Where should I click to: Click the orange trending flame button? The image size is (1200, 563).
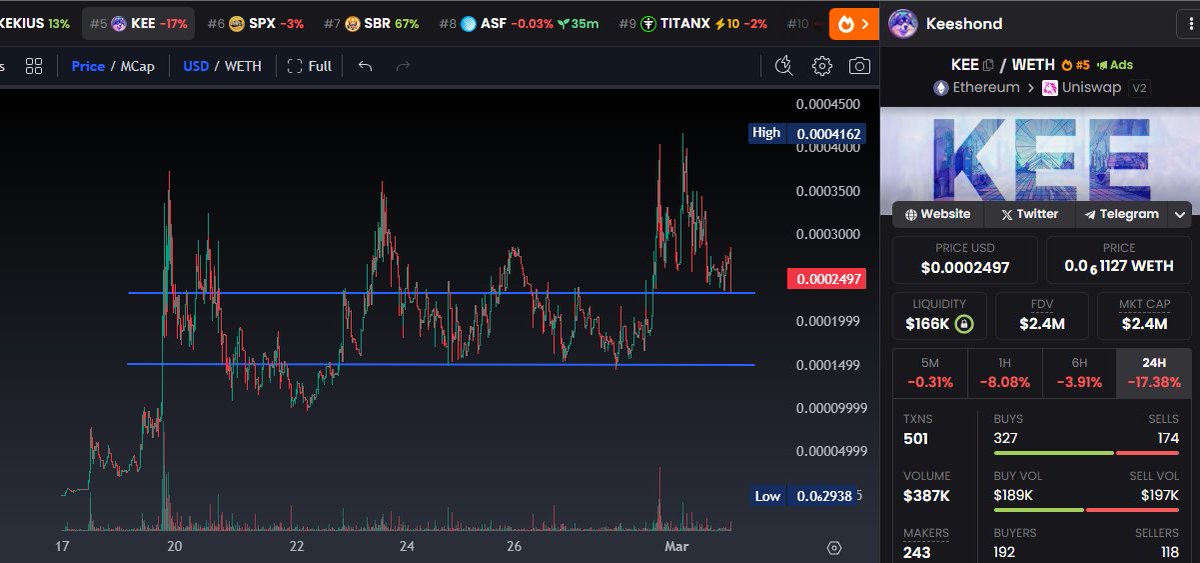pyautogui.click(x=854, y=23)
